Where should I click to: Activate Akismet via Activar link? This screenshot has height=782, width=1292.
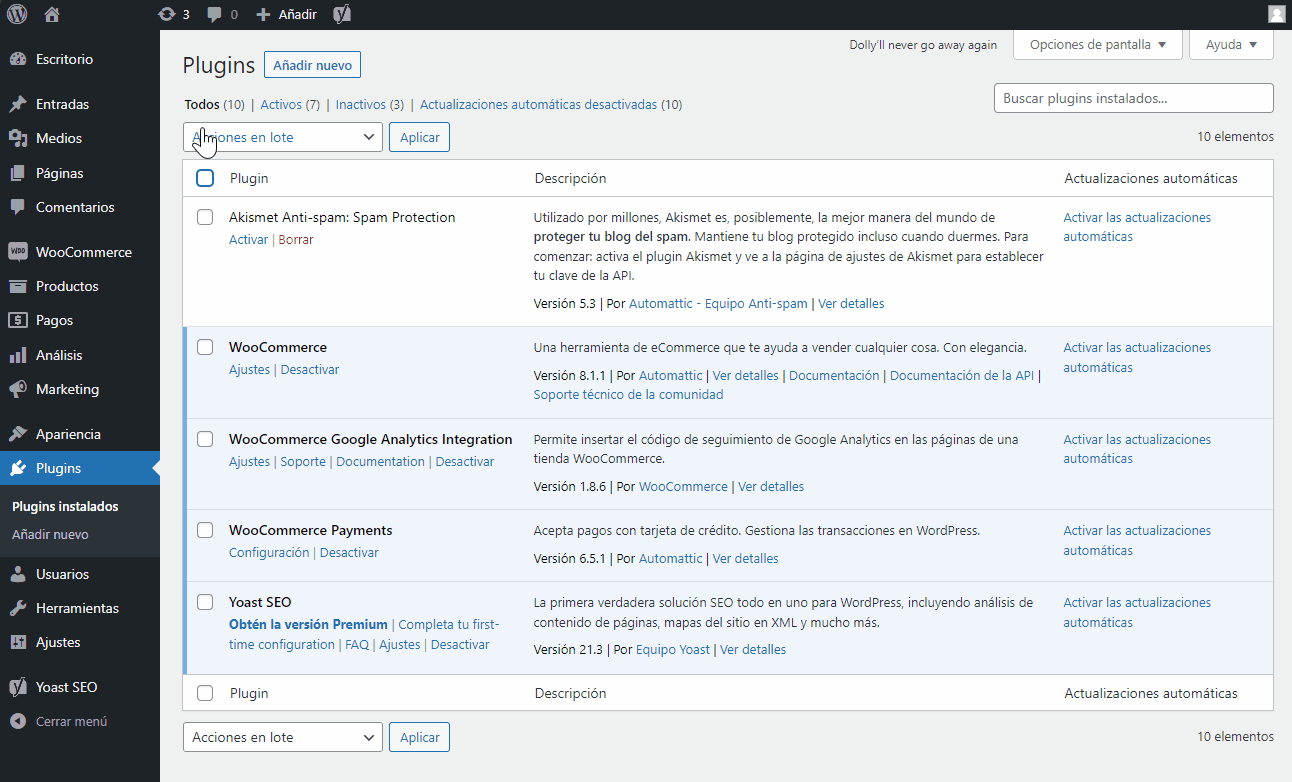tap(248, 239)
